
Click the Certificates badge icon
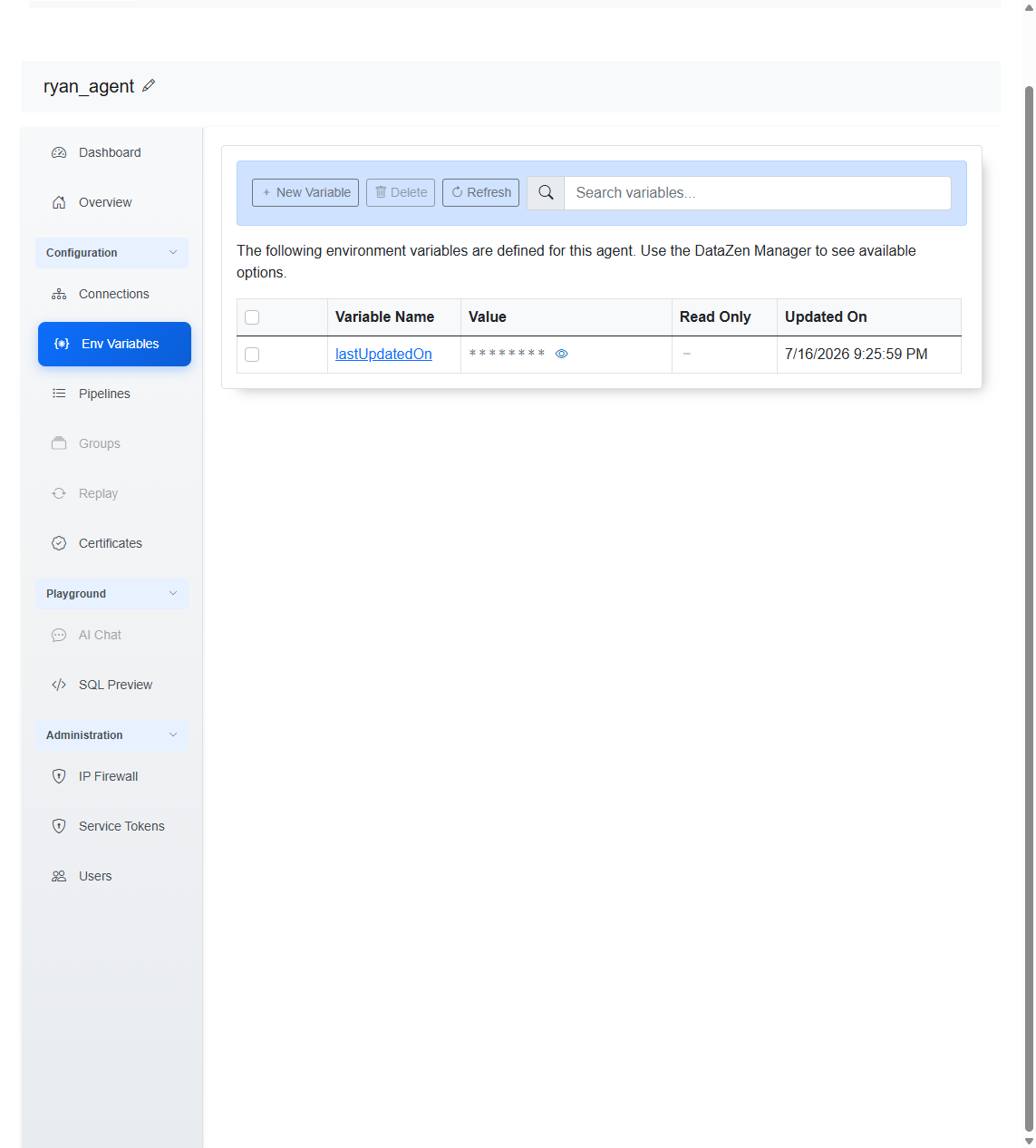(59, 543)
